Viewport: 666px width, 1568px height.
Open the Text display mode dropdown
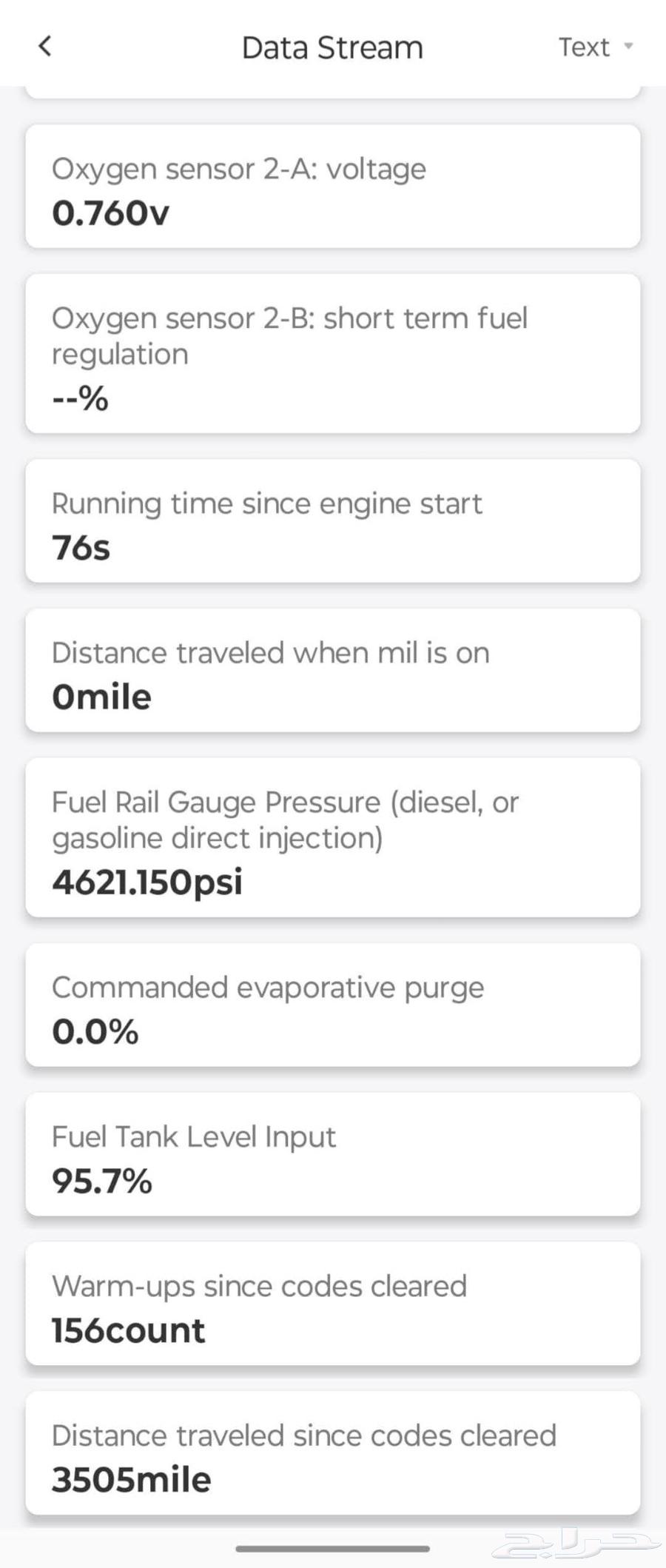point(585,47)
